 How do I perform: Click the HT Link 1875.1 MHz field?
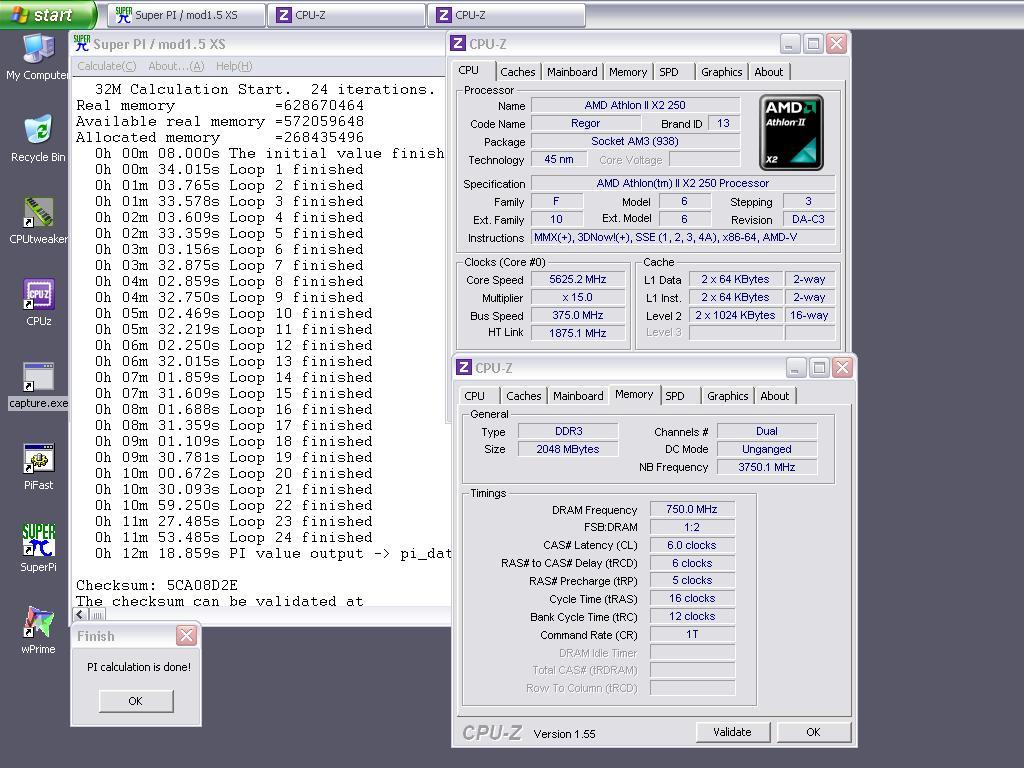[578, 333]
